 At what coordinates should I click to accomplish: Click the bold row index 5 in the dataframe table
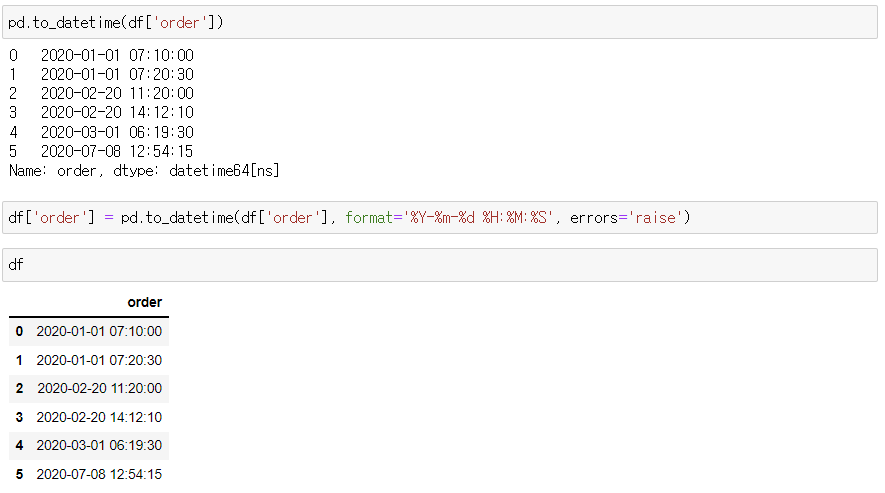tap(19, 474)
